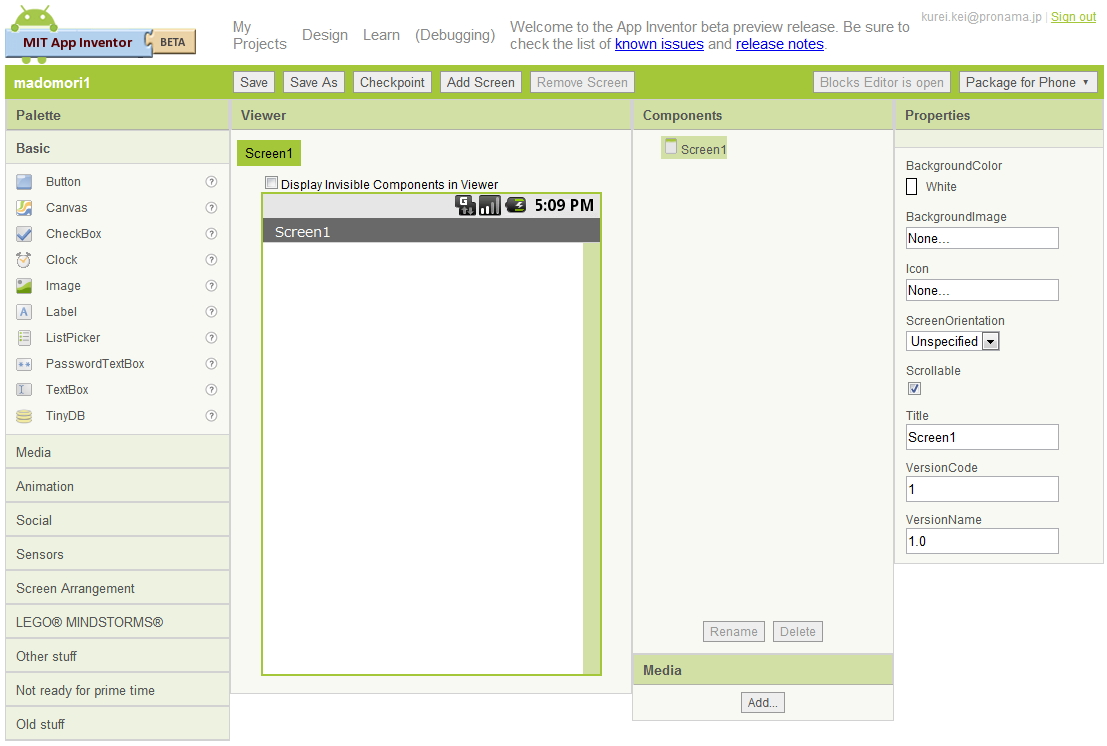Toggle Display Invisible Components in Viewer checkbox
Viewport: 1107px width, 746px height.
pyautogui.click(x=271, y=183)
